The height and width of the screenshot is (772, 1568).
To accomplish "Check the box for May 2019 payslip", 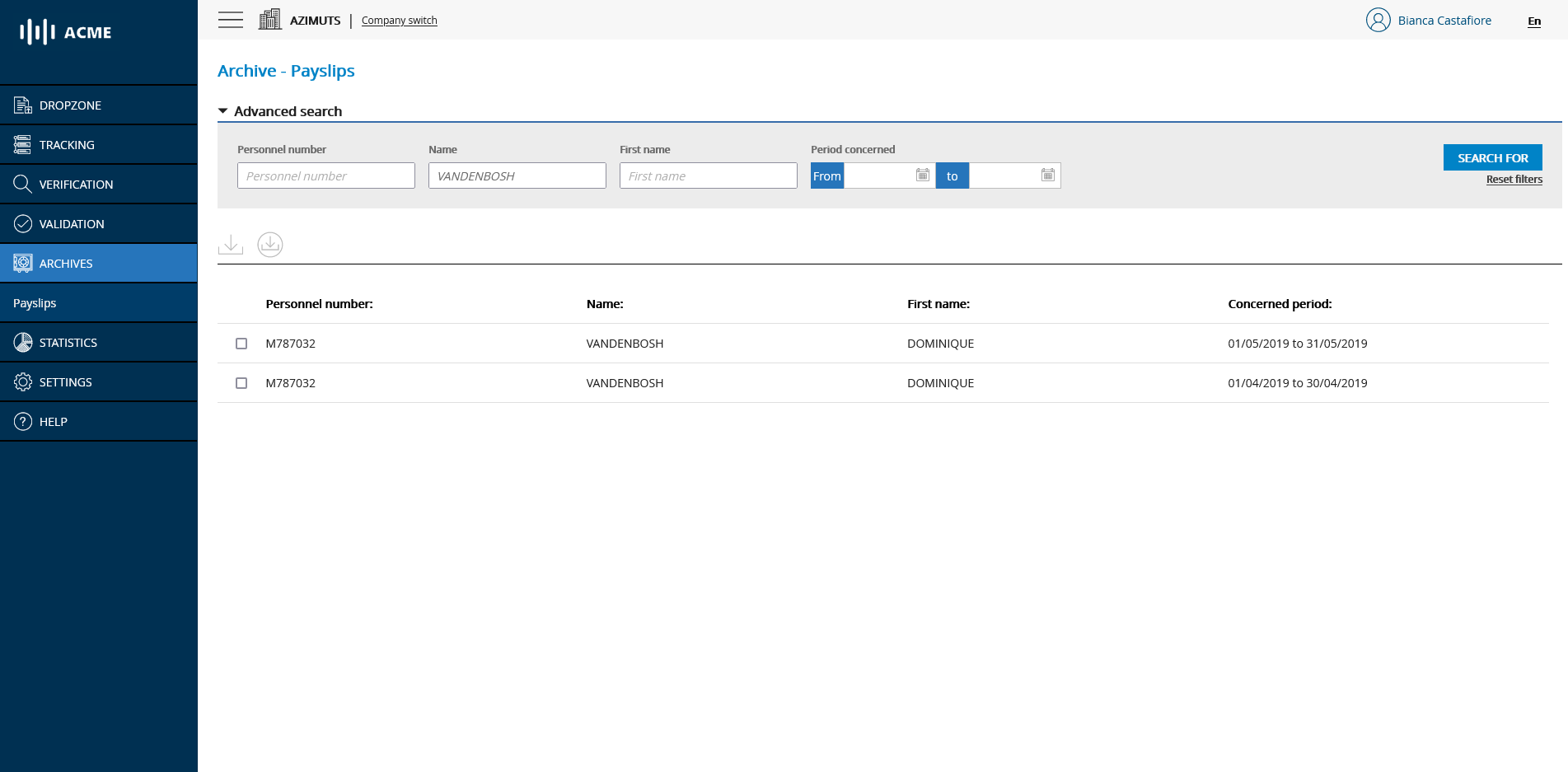I will click(x=241, y=344).
